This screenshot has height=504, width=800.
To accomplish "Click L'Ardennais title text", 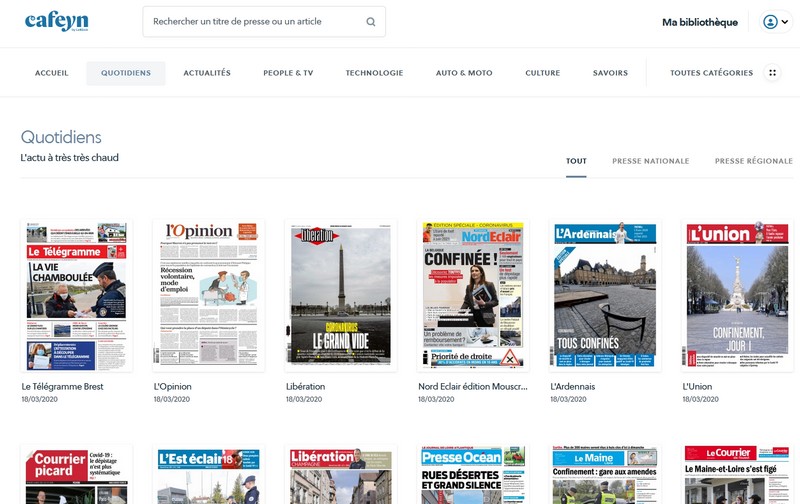I will coord(572,387).
